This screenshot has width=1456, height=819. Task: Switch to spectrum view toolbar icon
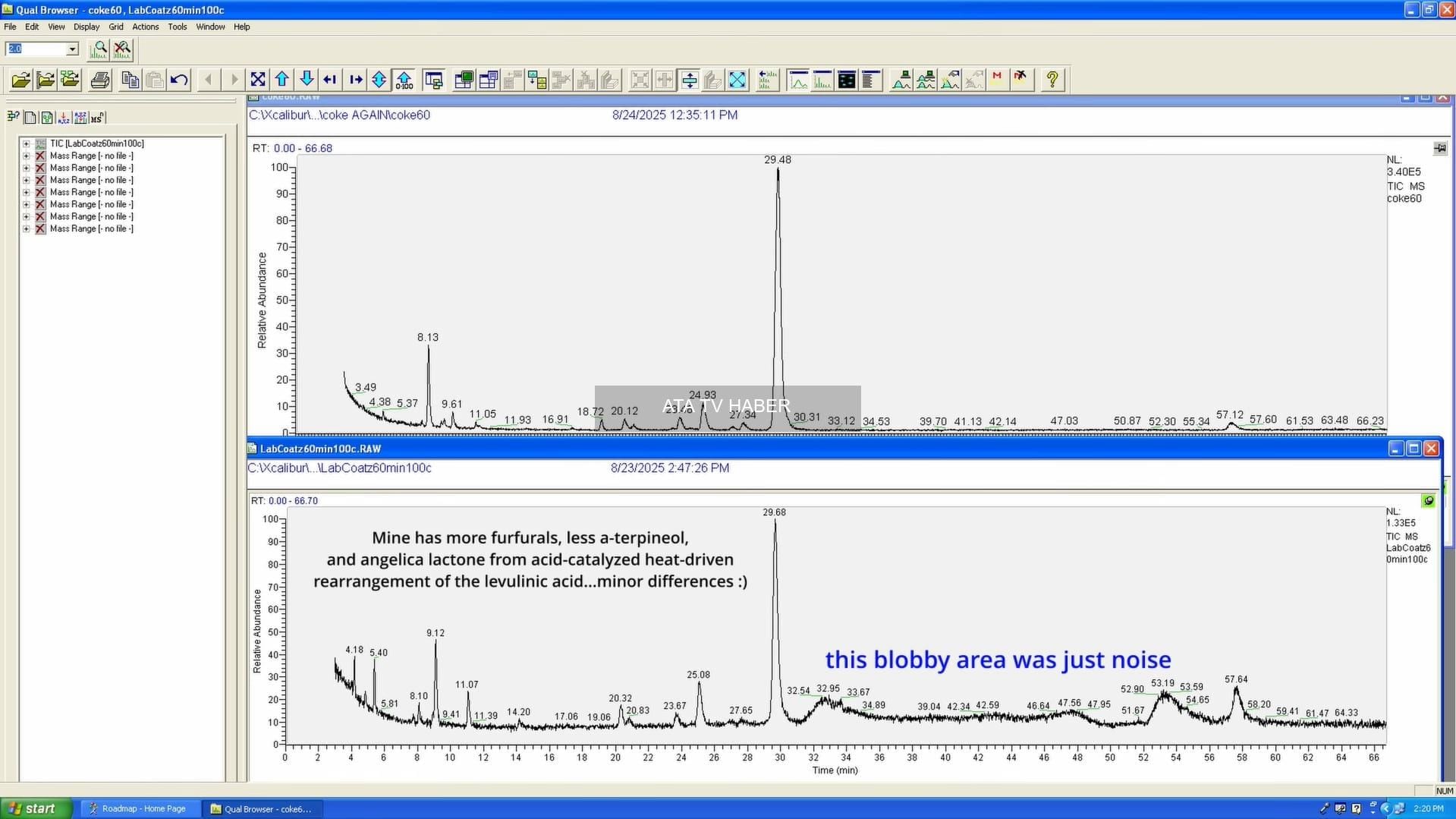[822, 80]
